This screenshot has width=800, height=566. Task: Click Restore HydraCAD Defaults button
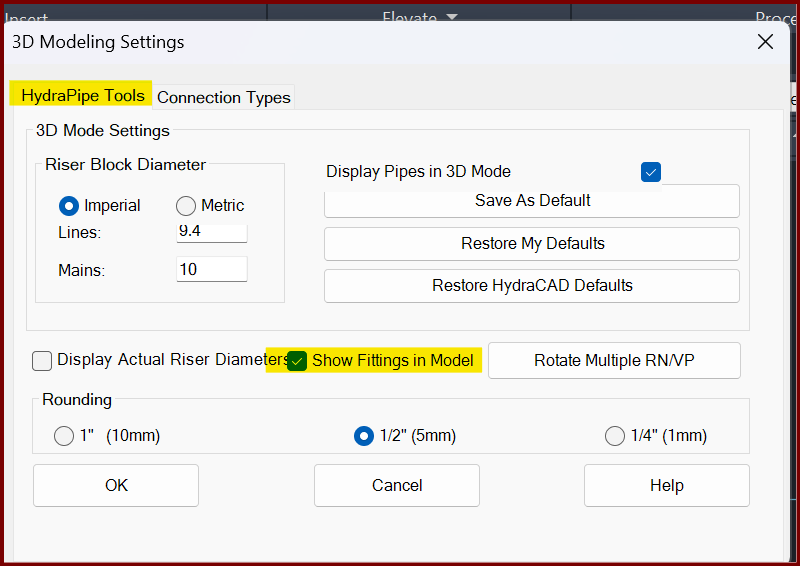tap(532, 286)
